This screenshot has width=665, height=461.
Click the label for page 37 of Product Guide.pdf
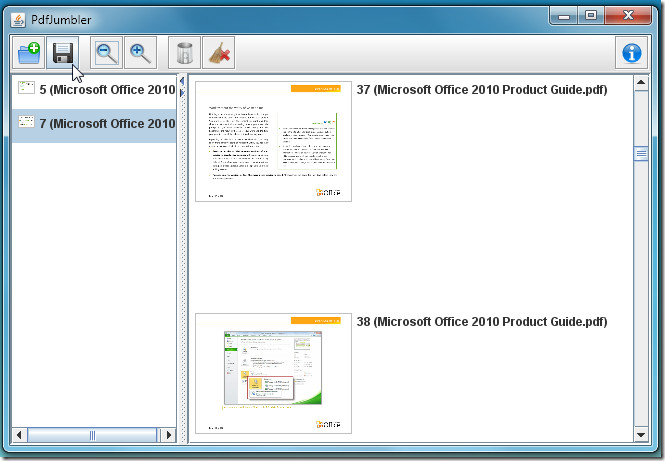pyautogui.click(x=482, y=90)
